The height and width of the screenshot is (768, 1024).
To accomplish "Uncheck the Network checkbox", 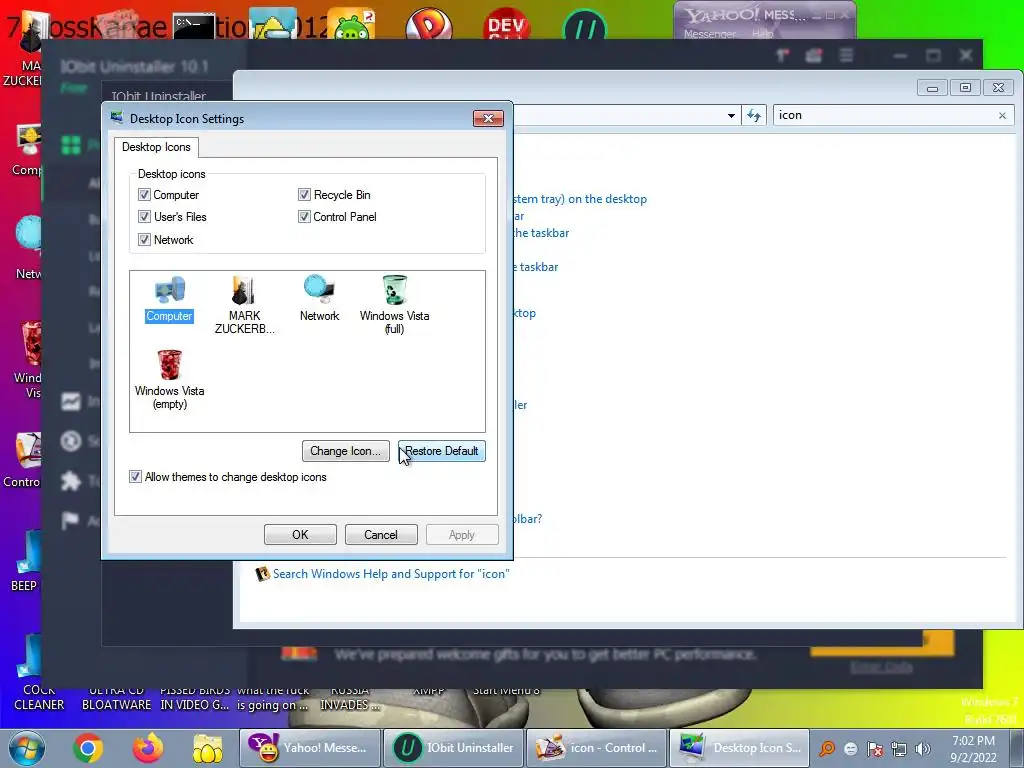I will pos(144,240).
